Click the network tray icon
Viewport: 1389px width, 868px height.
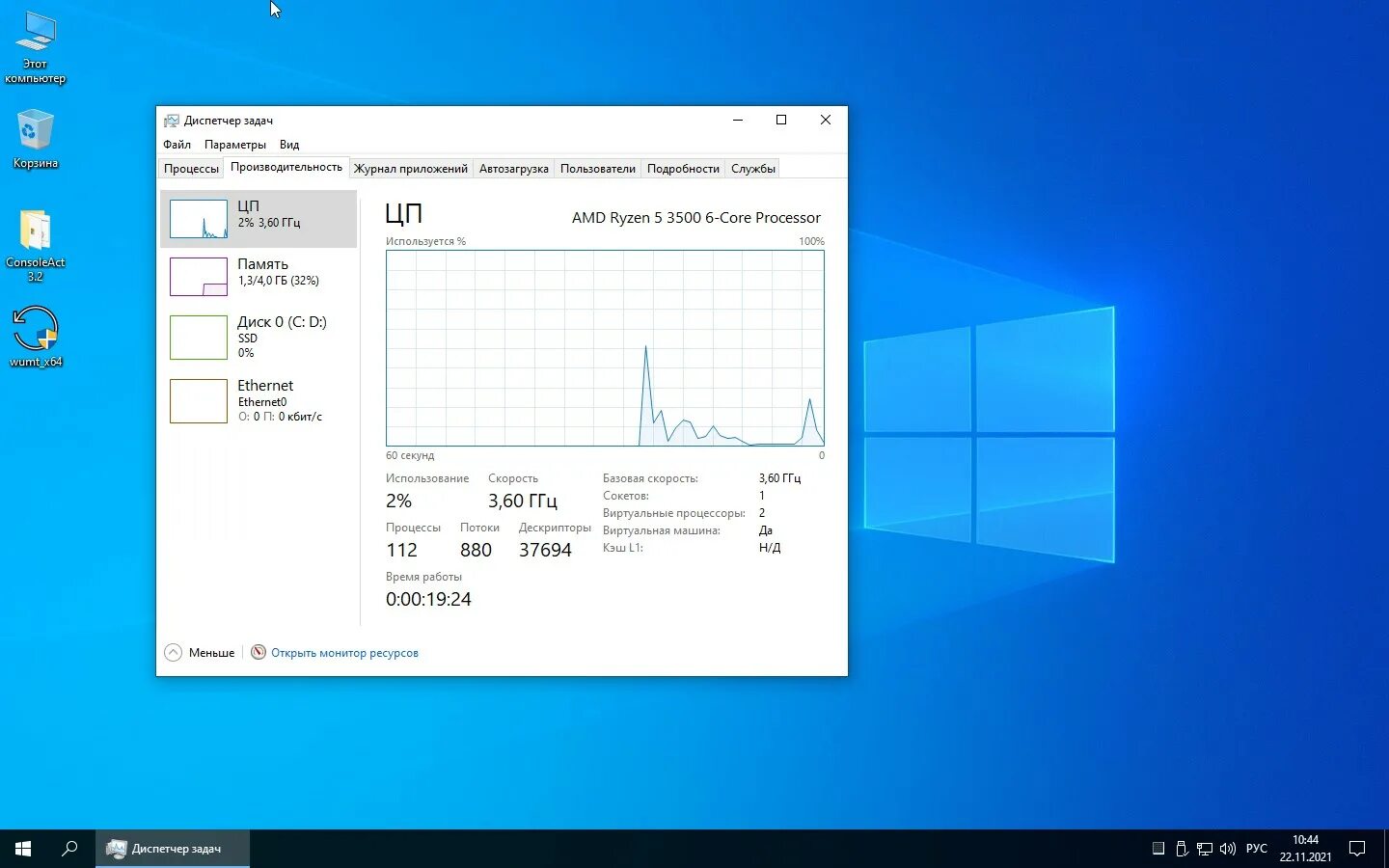point(1205,849)
